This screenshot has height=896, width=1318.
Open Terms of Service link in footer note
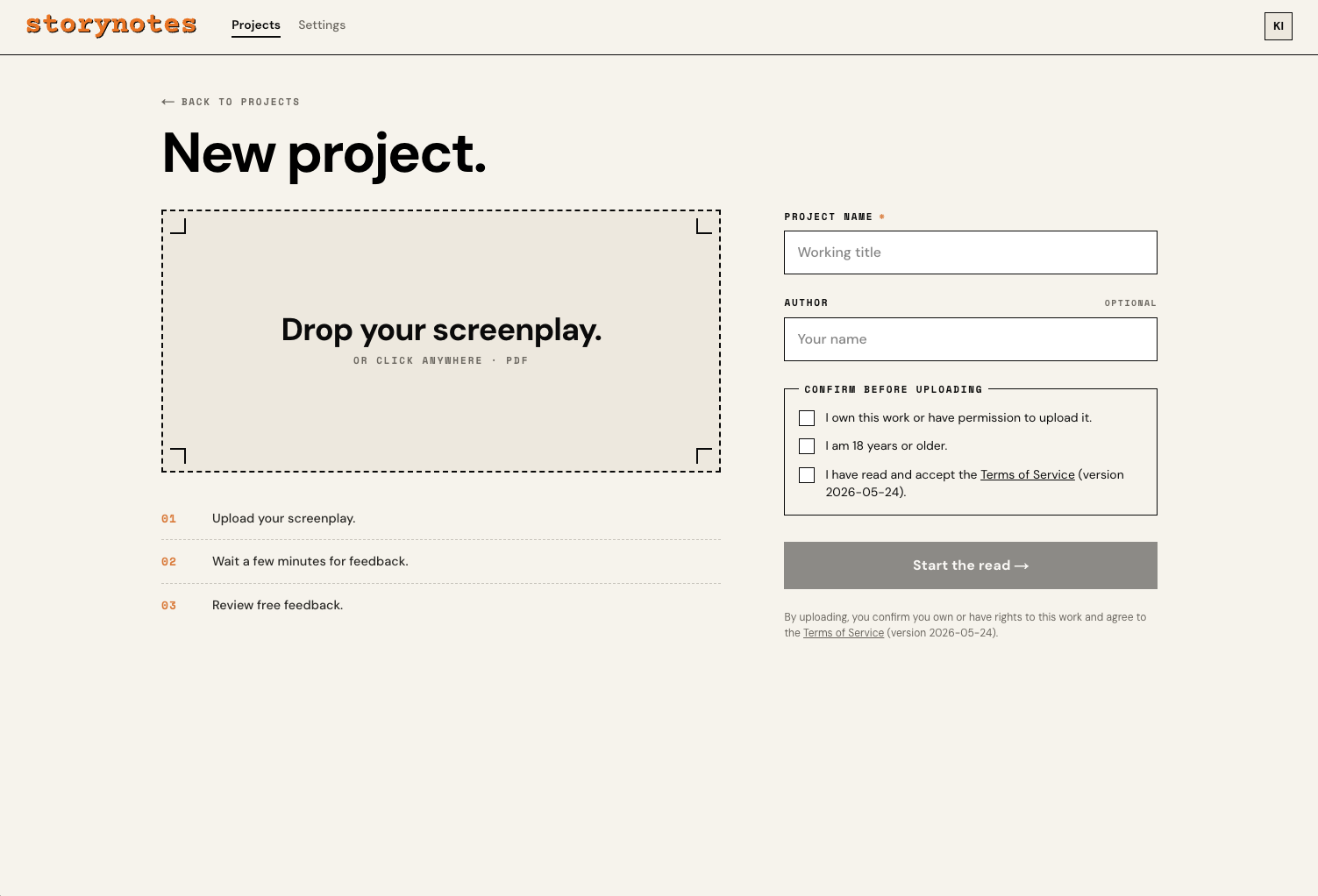844,633
